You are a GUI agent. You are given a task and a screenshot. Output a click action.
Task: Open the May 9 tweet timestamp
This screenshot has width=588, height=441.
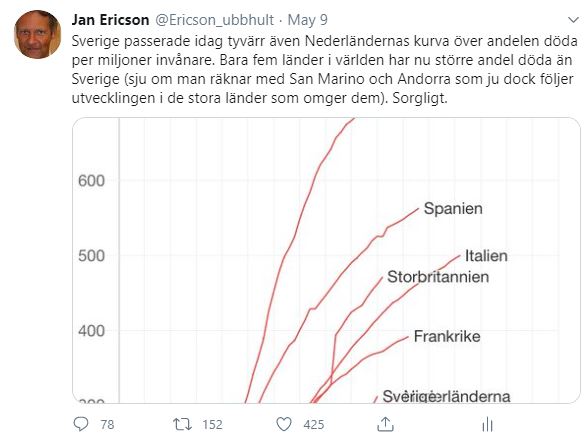[308, 20]
